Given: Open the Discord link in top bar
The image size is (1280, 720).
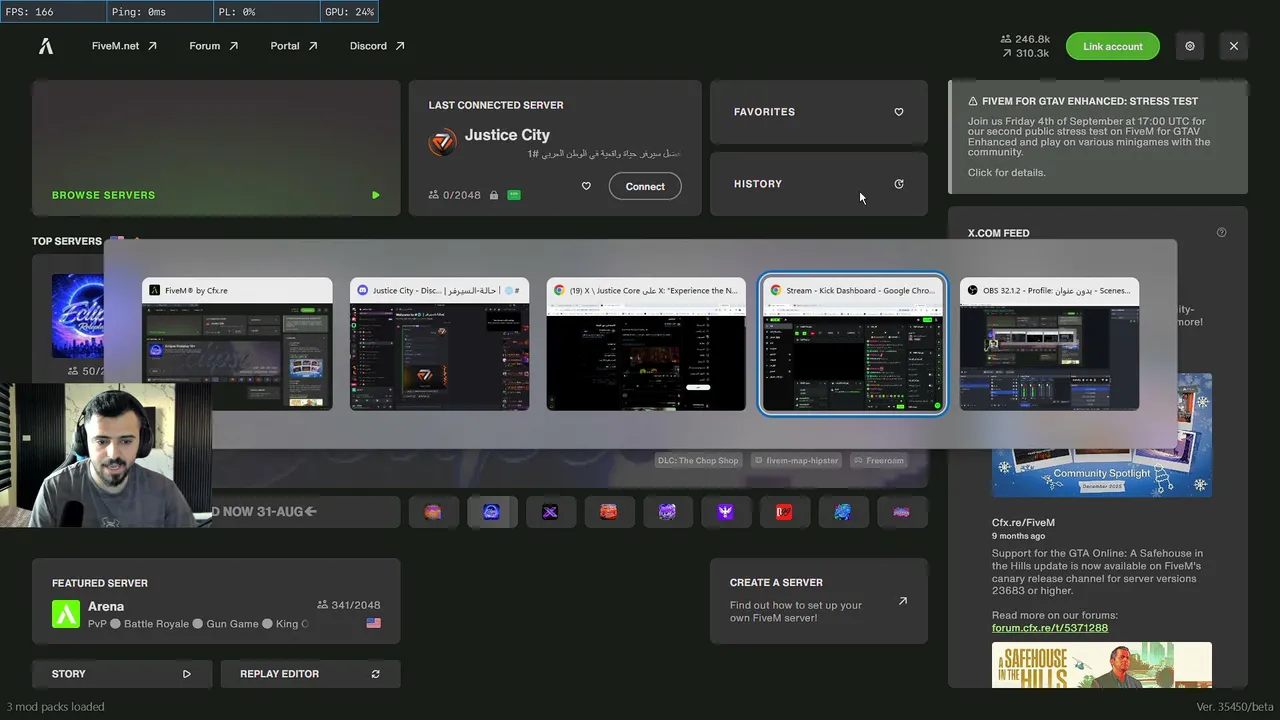Looking at the screenshot, I should (x=377, y=46).
